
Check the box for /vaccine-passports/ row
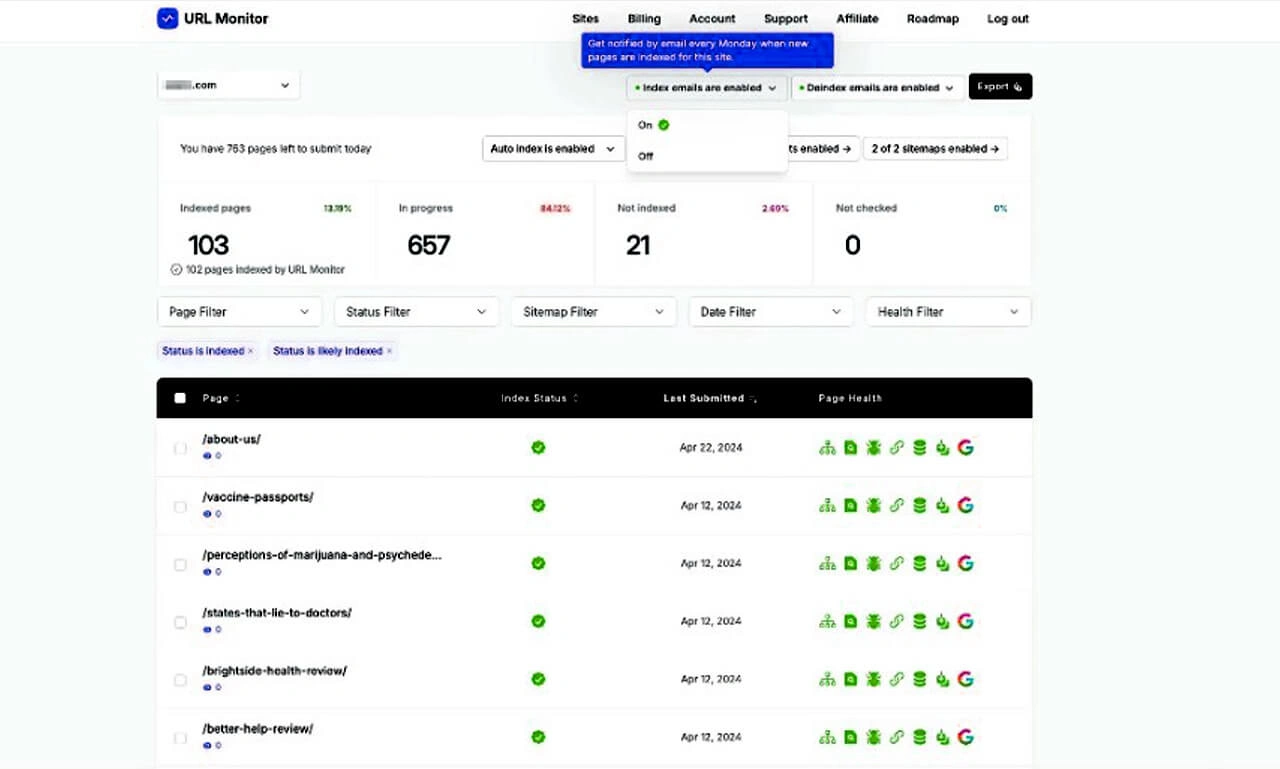(x=180, y=506)
